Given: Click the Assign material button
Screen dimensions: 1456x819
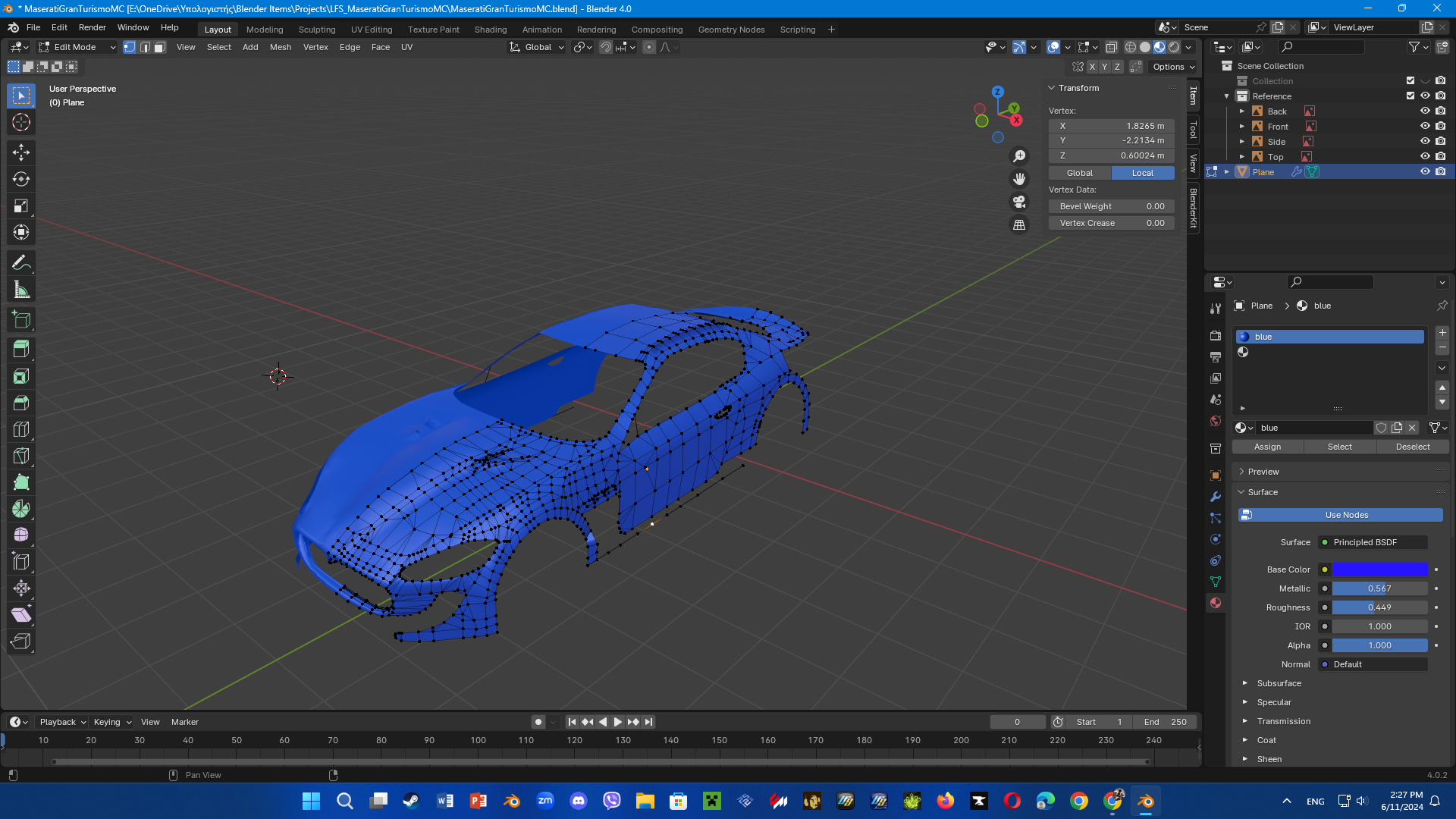Looking at the screenshot, I should (x=1267, y=447).
